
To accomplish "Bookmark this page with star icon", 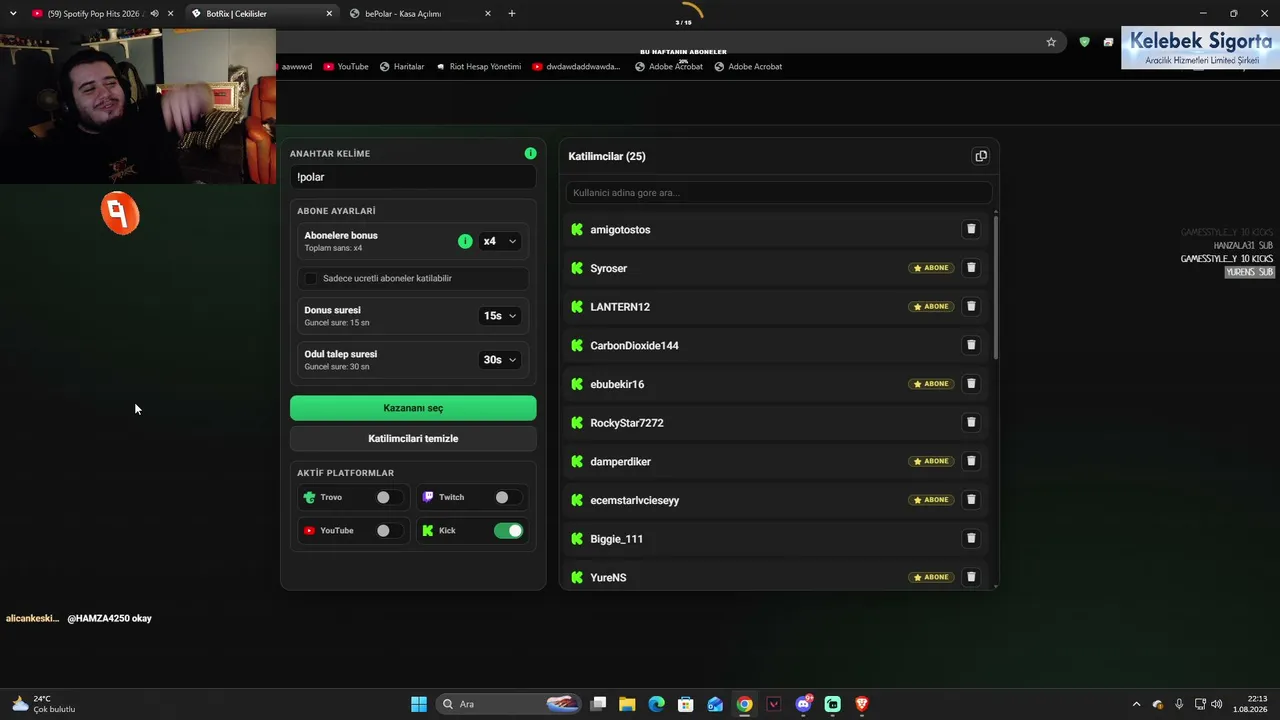I will coord(1051,42).
